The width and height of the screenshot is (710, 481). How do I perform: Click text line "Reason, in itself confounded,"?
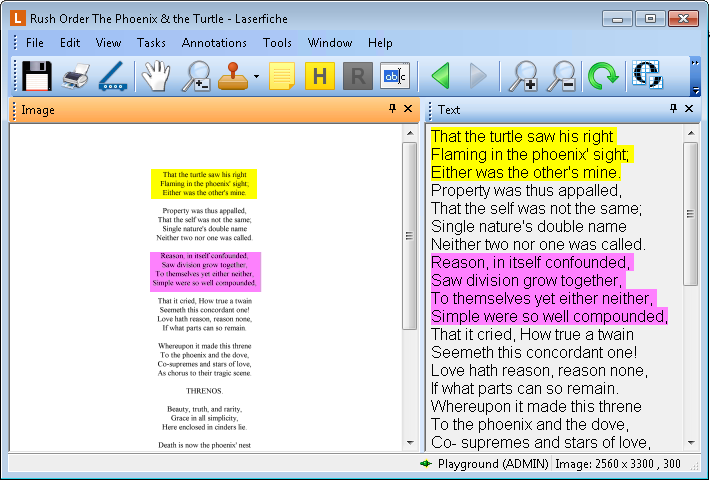click(x=530, y=262)
